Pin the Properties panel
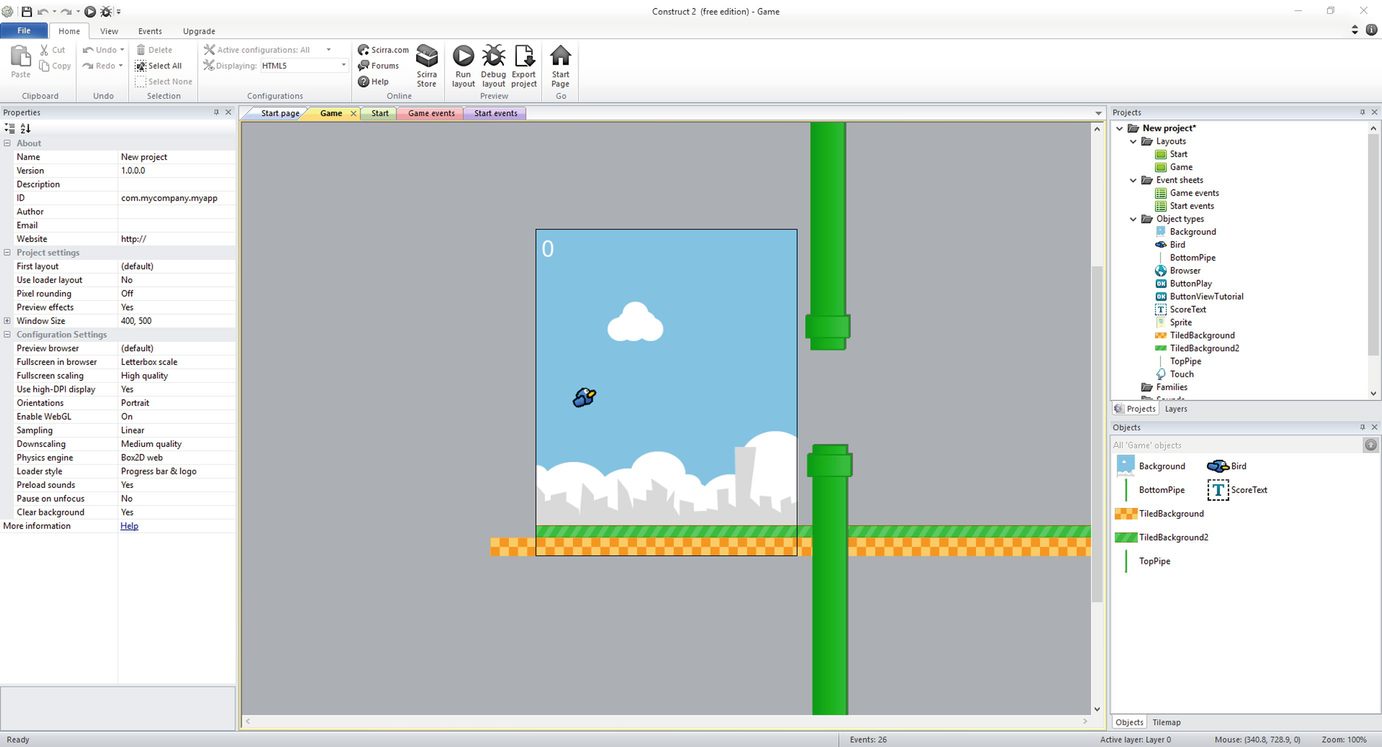Image resolution: width=1382 pixels, height=747 pixels. tap(217, 113)
